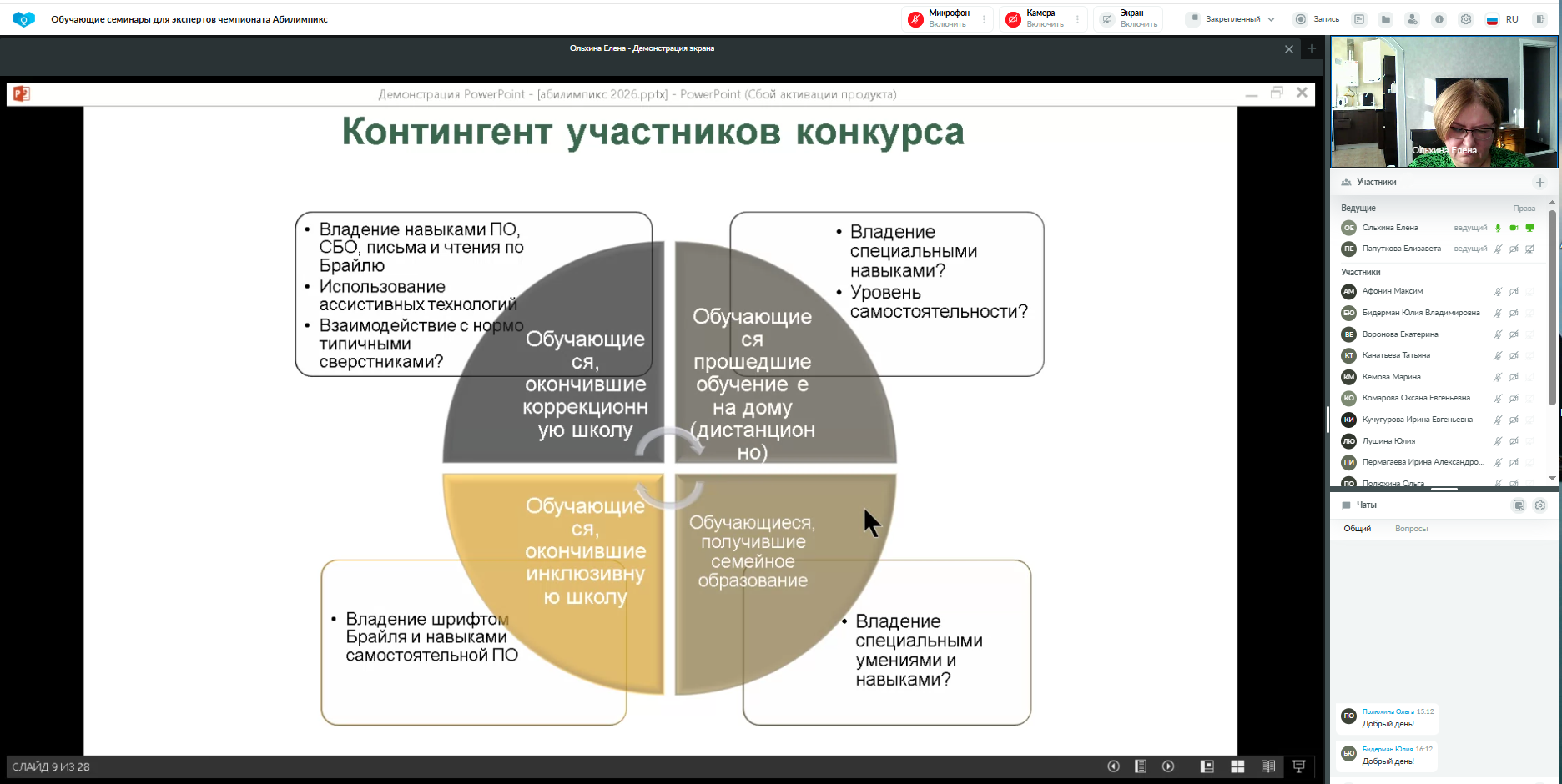Click plus icon in Участники panel

[1540, 183]
